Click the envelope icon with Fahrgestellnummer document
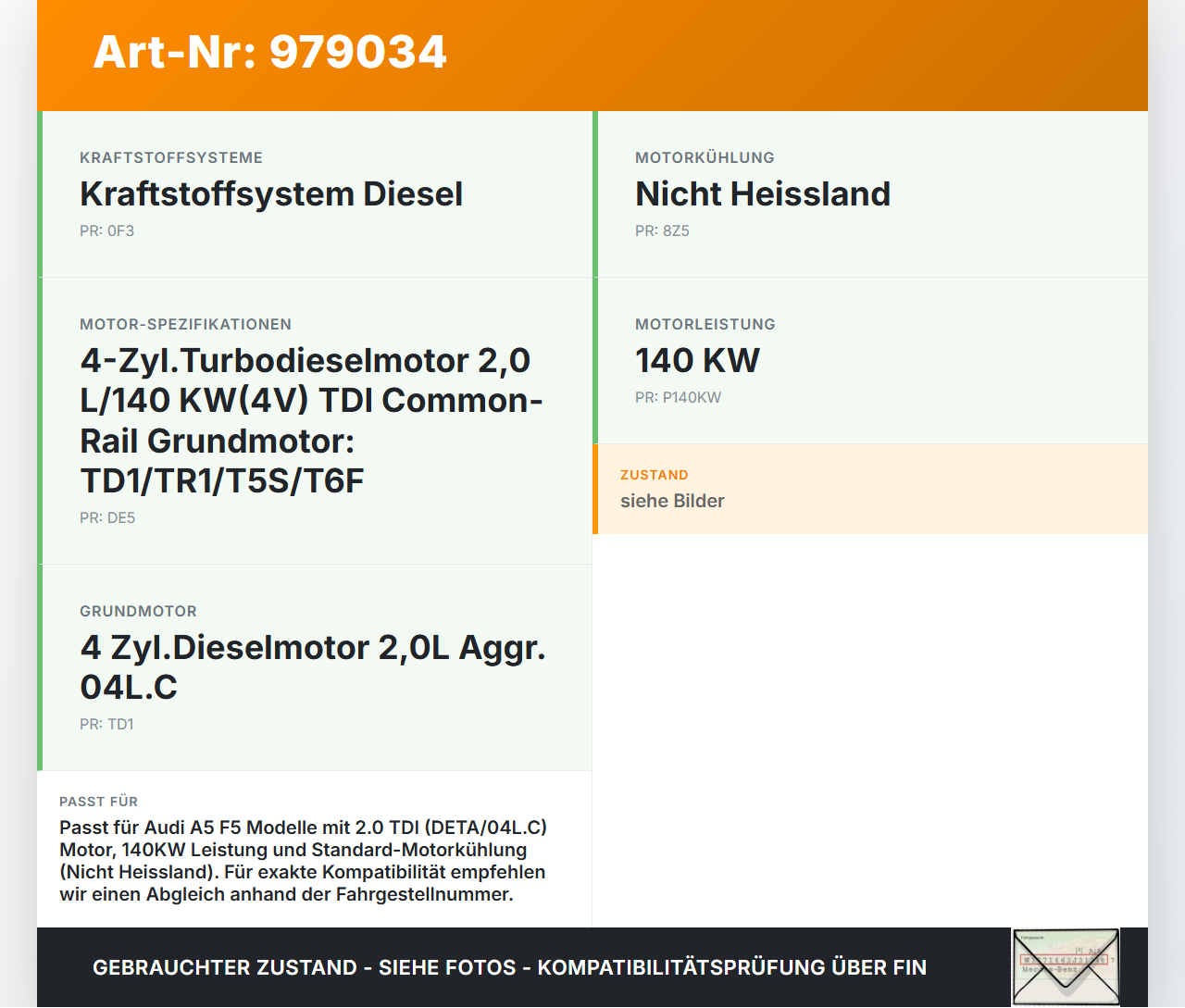Screen dimensions: 1185x1008 coord(1066,966)
